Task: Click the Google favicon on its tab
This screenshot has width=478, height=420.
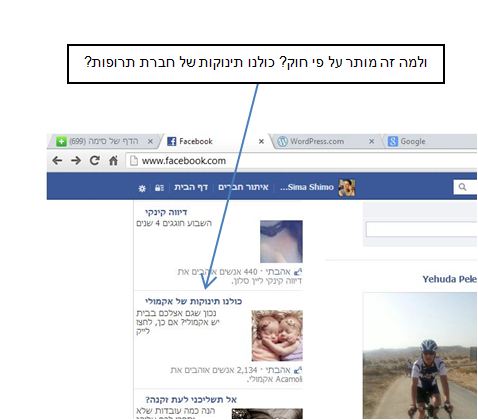Action: 393,141
